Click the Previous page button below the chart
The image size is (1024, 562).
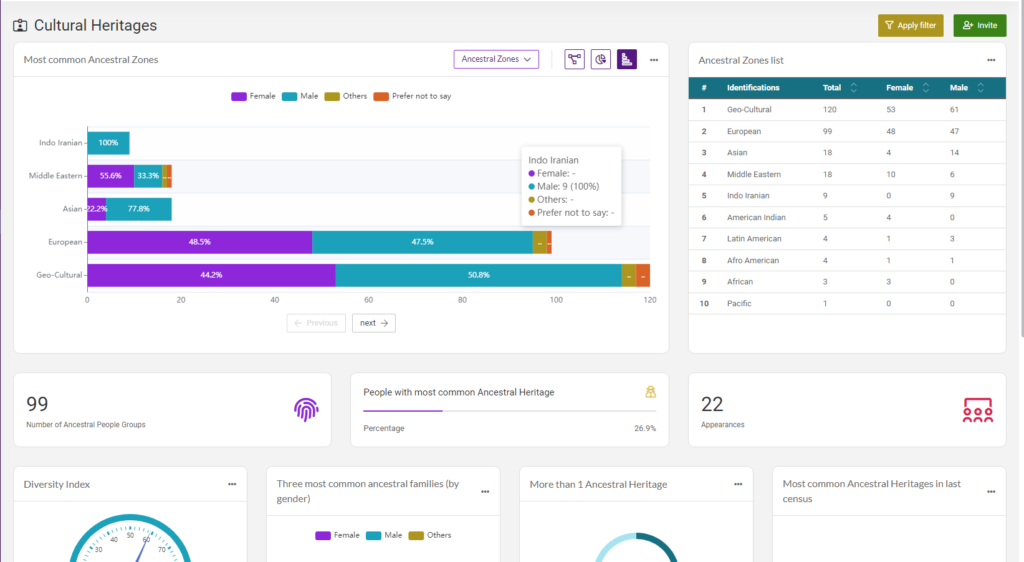(x=316, y=323)
